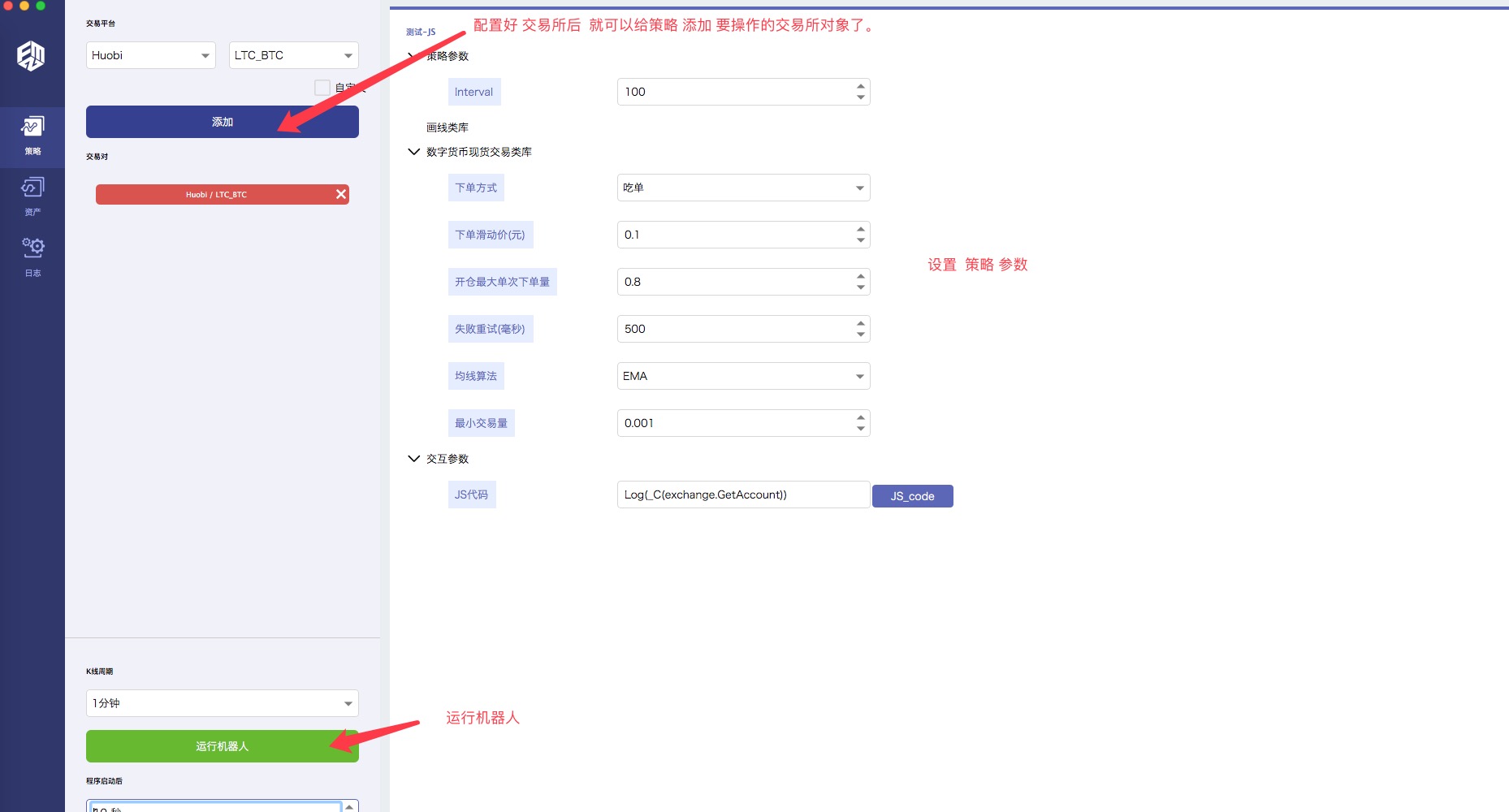Open the 策略 strategy sidebar section

coord(32,136)
